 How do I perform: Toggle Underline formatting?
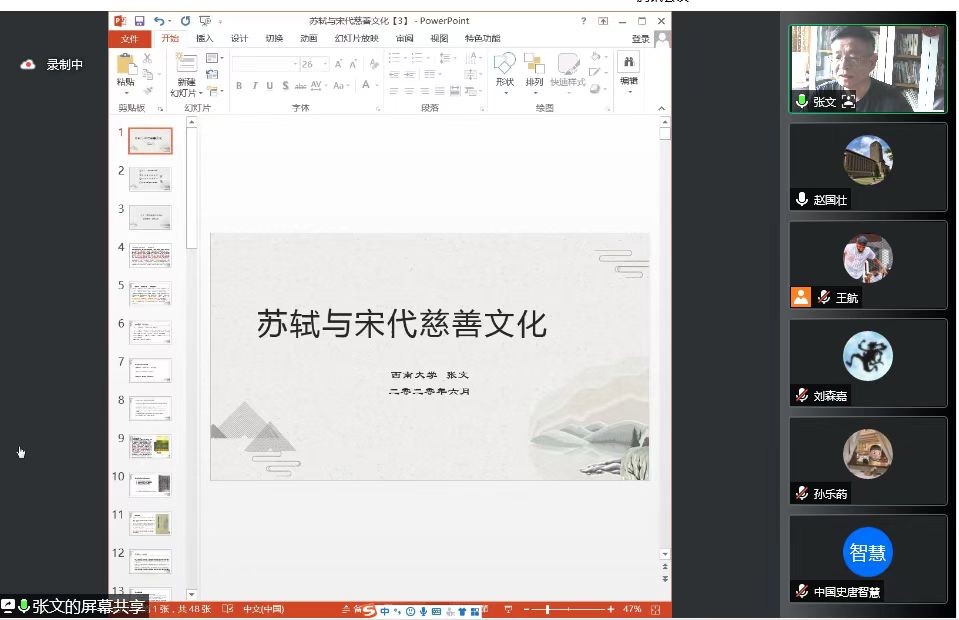(269, 86)
